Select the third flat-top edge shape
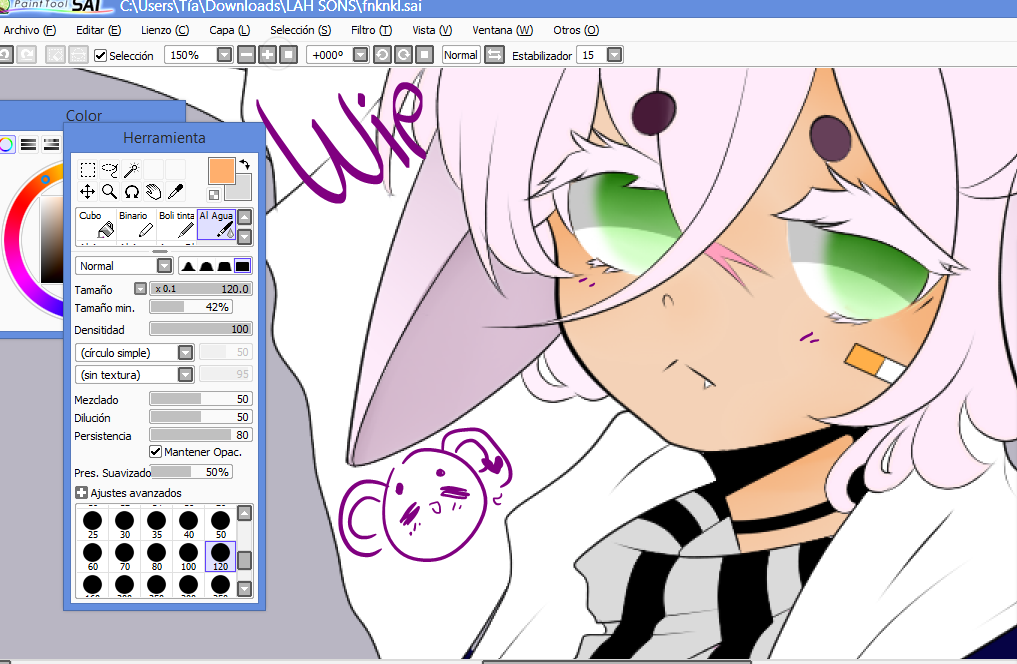Viewport: 1017px width, 664px height. point(224,266)
